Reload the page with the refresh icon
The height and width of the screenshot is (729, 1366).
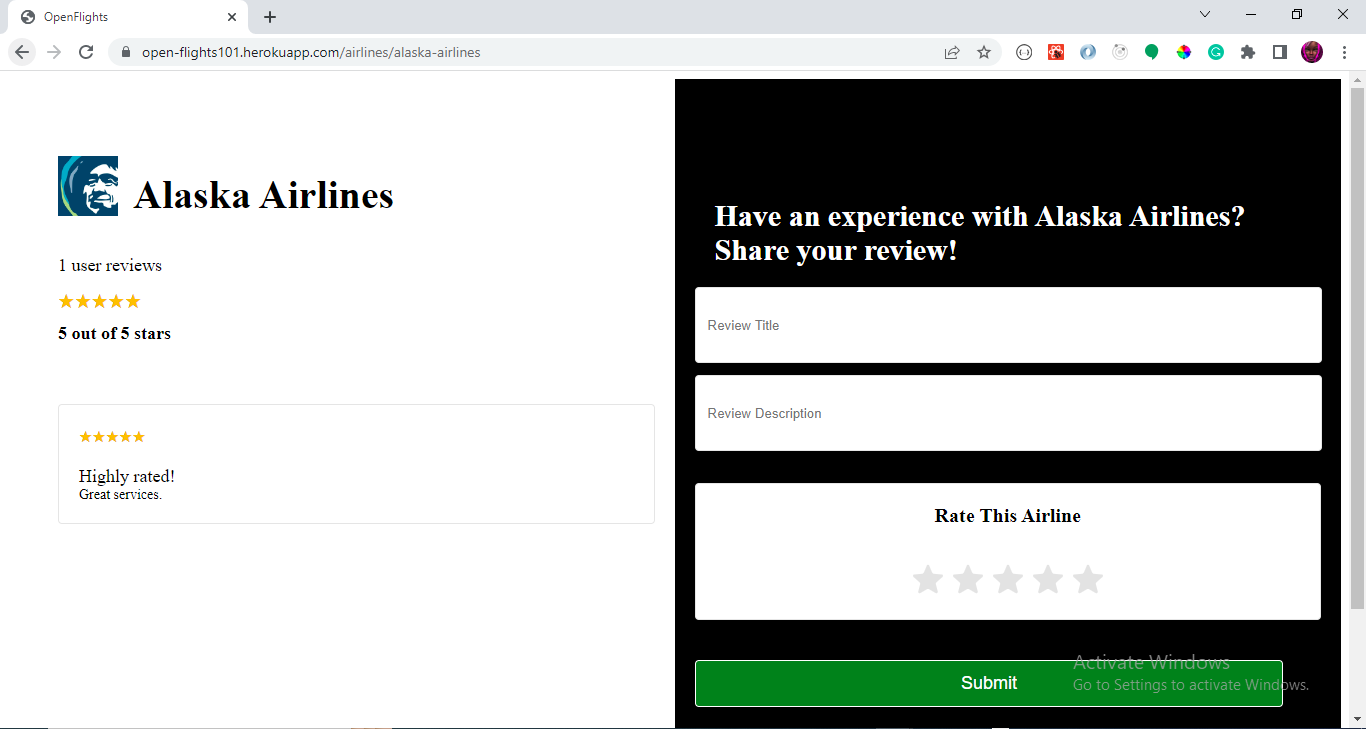point(86,52)
